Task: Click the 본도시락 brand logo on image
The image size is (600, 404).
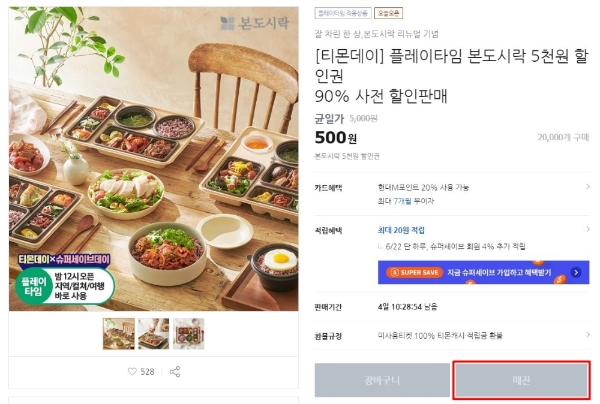Action: [x=254, y=22]
